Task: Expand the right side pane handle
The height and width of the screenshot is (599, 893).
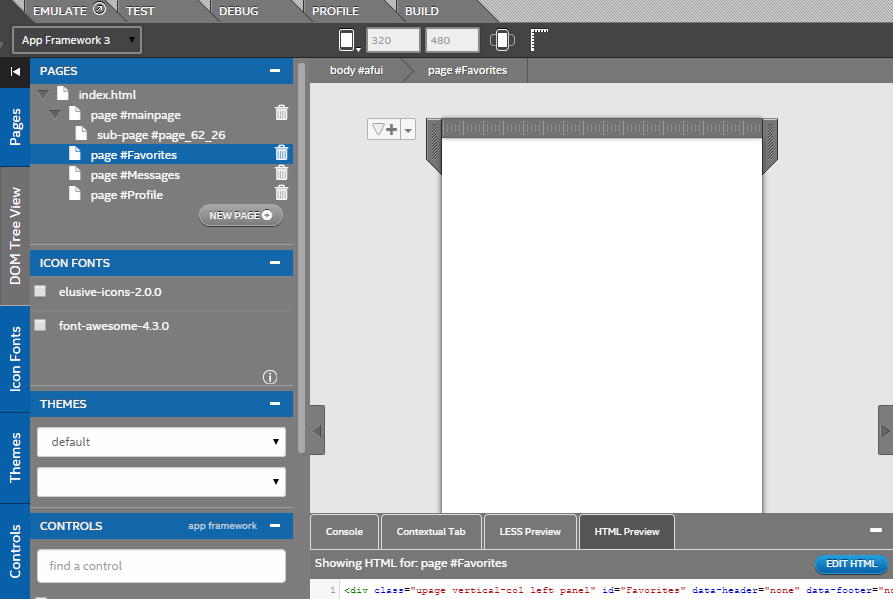Action: point(885,430)
